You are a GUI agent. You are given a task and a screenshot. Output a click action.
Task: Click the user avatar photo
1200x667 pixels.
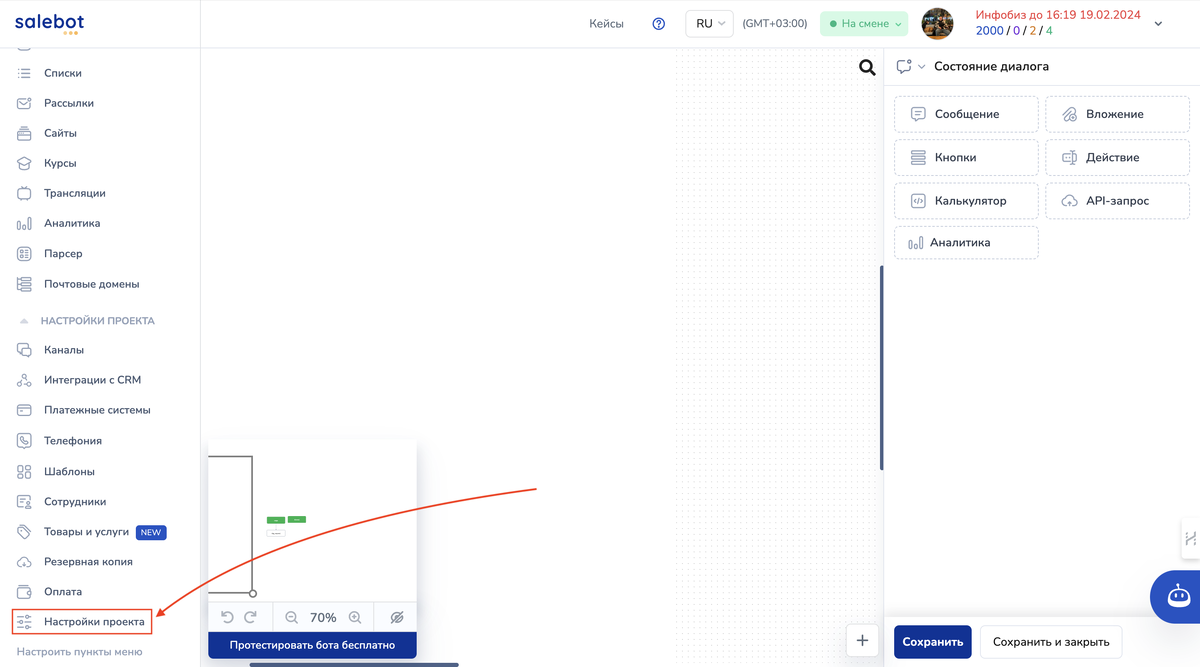point(937,24)
